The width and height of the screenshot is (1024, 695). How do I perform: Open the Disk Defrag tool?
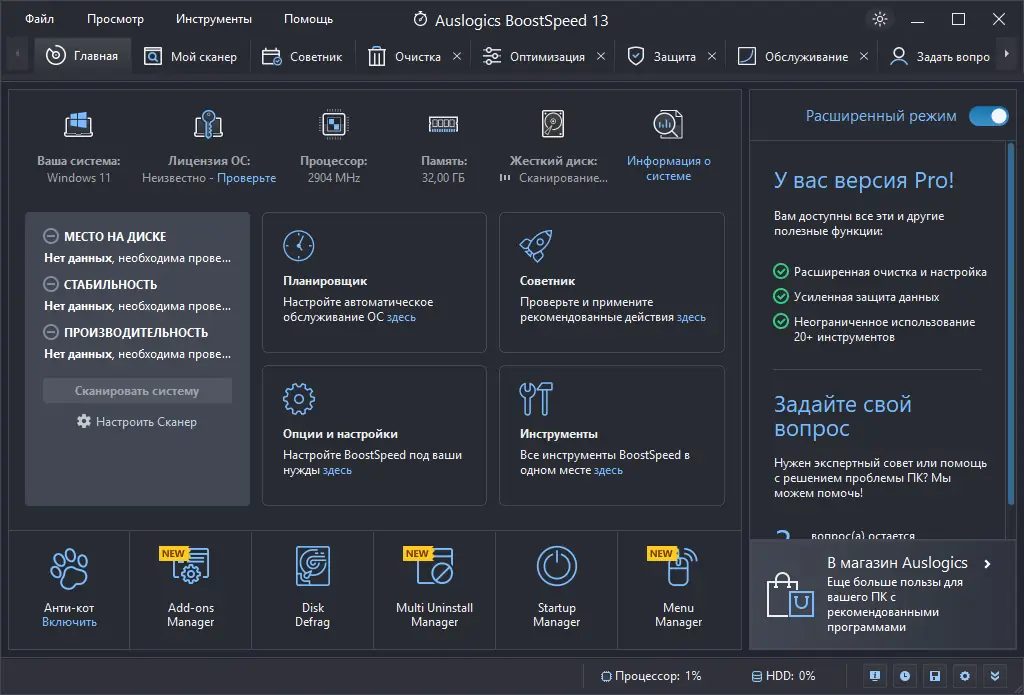point(312,588)
